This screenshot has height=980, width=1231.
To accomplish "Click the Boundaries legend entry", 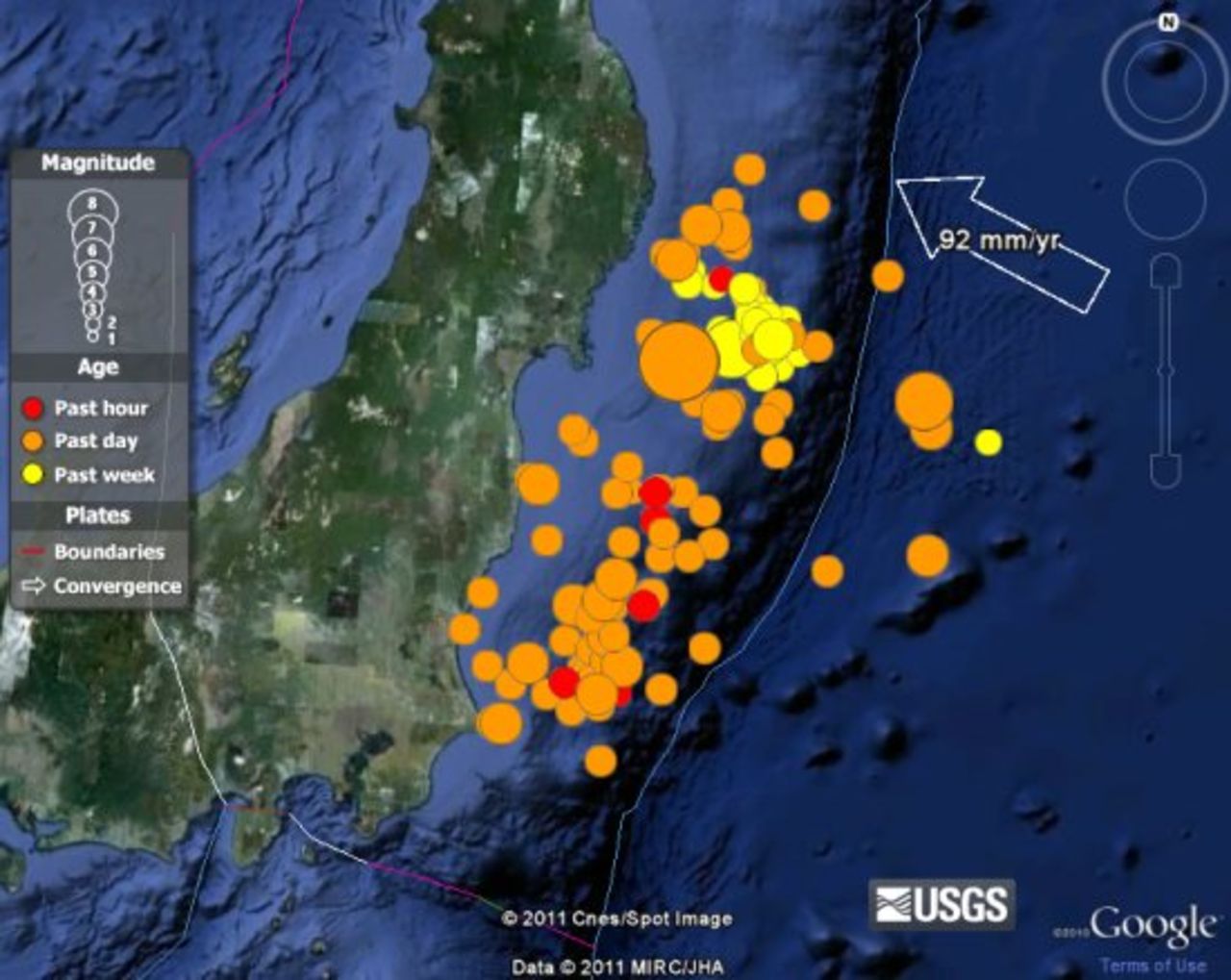I will coord(108,552).
